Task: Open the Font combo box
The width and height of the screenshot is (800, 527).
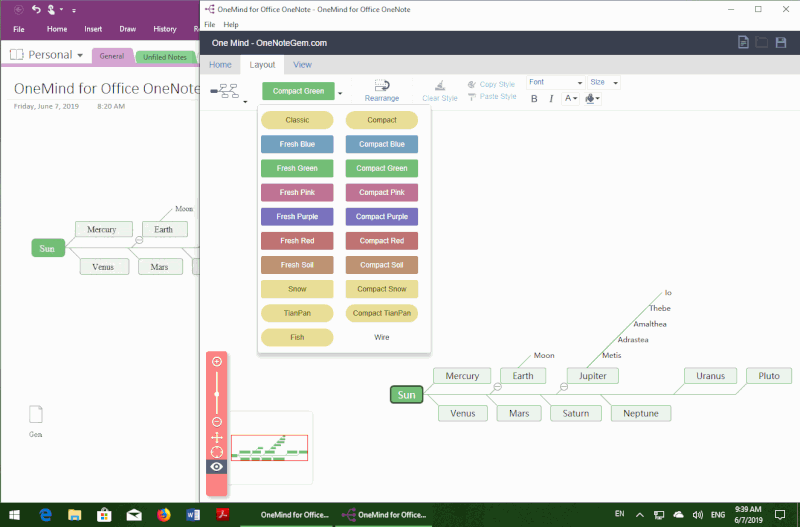Action: pyautogui.click(x=555, y=82)
